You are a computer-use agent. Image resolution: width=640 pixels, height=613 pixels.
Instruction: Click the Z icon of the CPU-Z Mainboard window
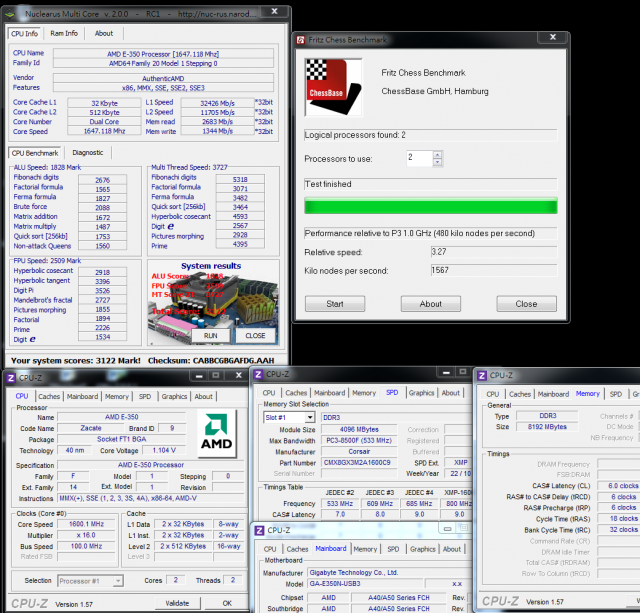point(259,531)
